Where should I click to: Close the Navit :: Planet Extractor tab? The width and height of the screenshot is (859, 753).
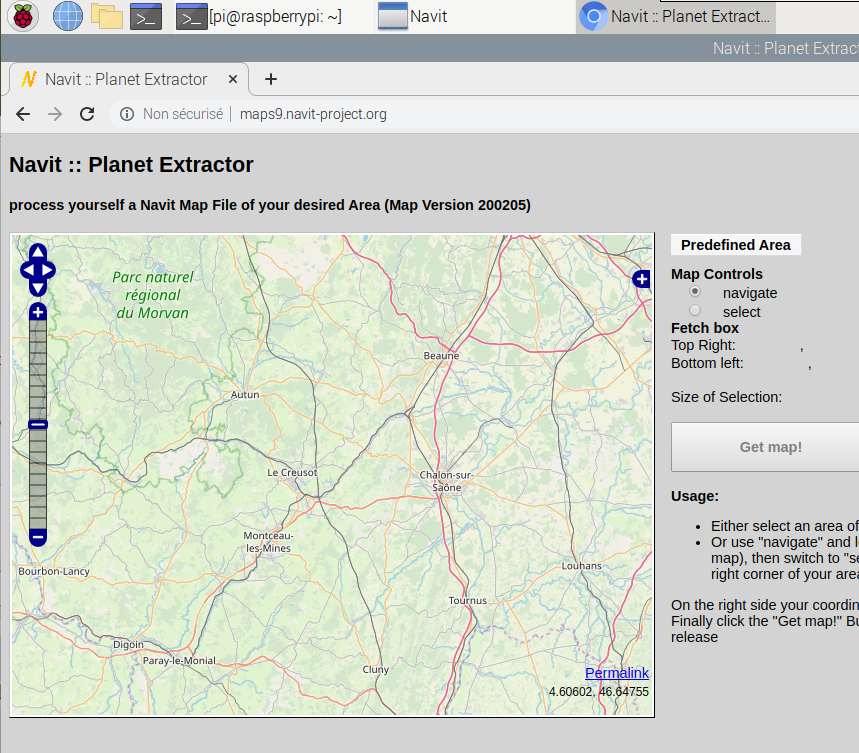tap(233, 79)
